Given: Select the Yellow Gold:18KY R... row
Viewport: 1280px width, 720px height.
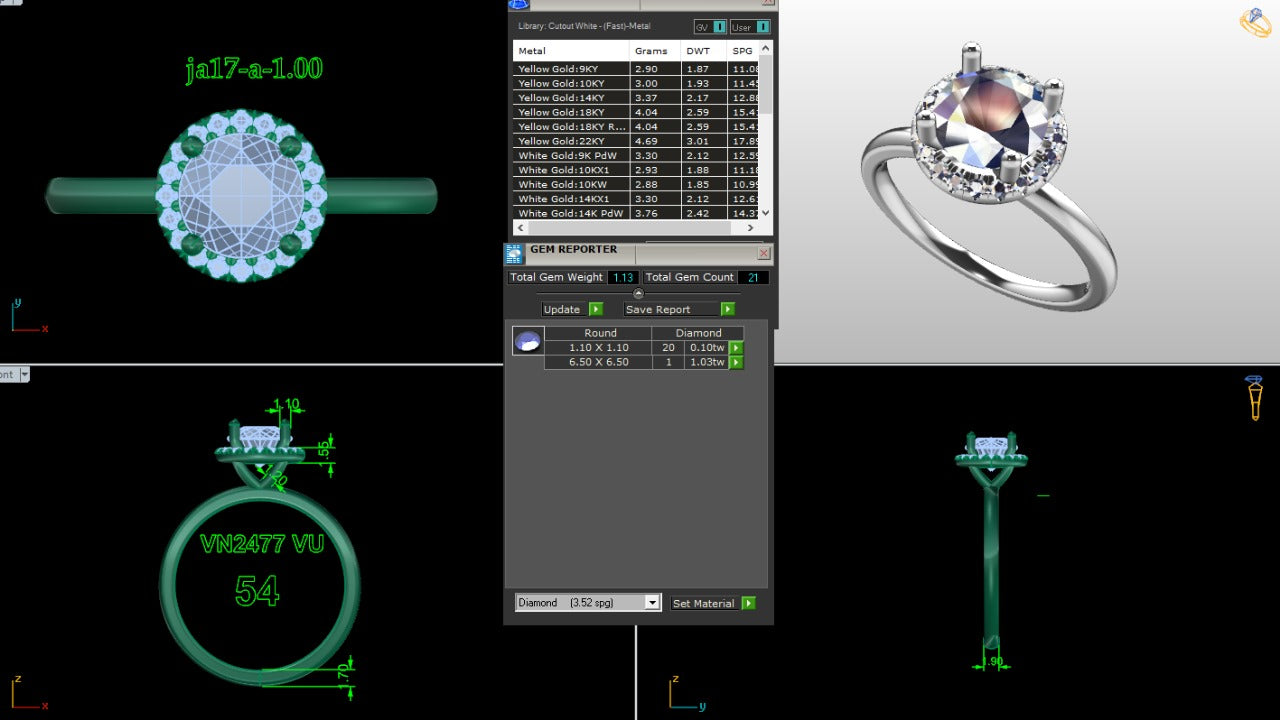Looking at the screenshot, I should click(636, 127).
